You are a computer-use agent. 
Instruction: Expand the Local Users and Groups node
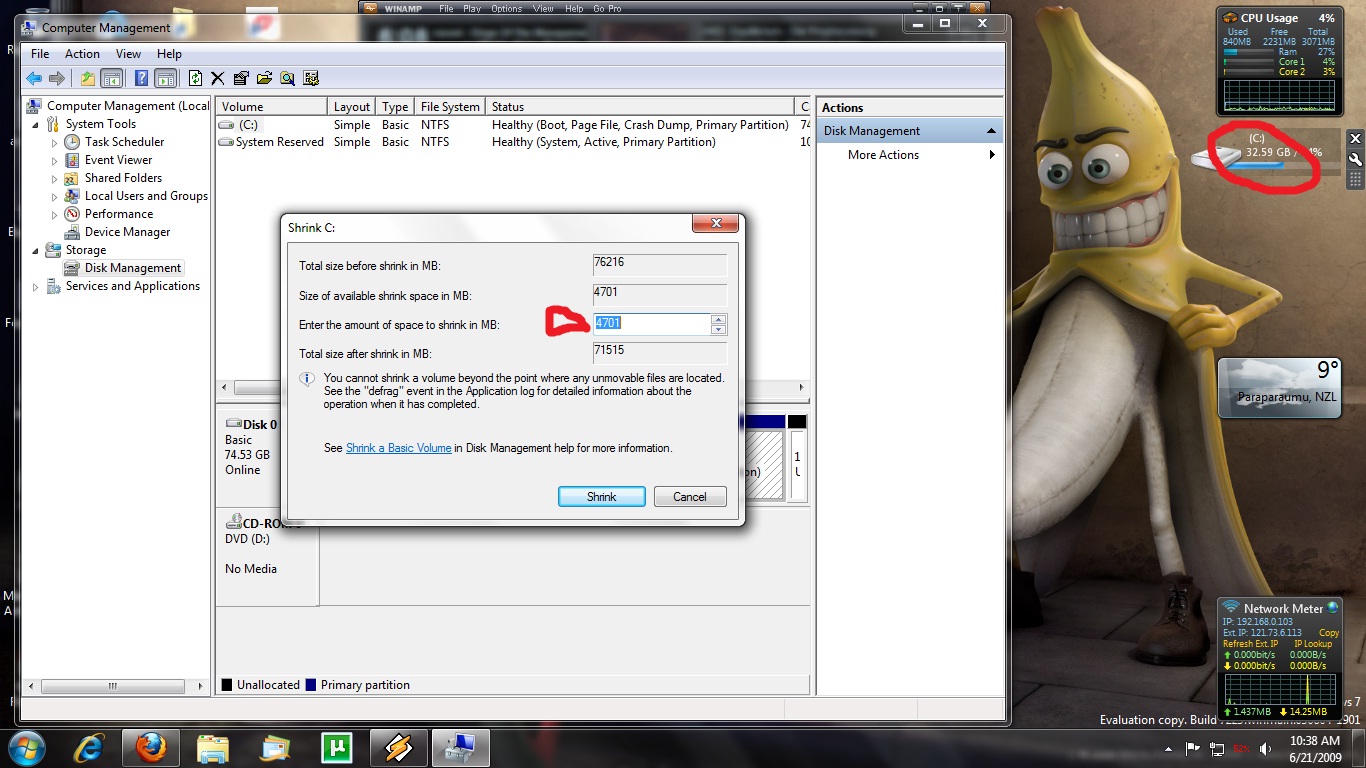(x=55, y=196)
